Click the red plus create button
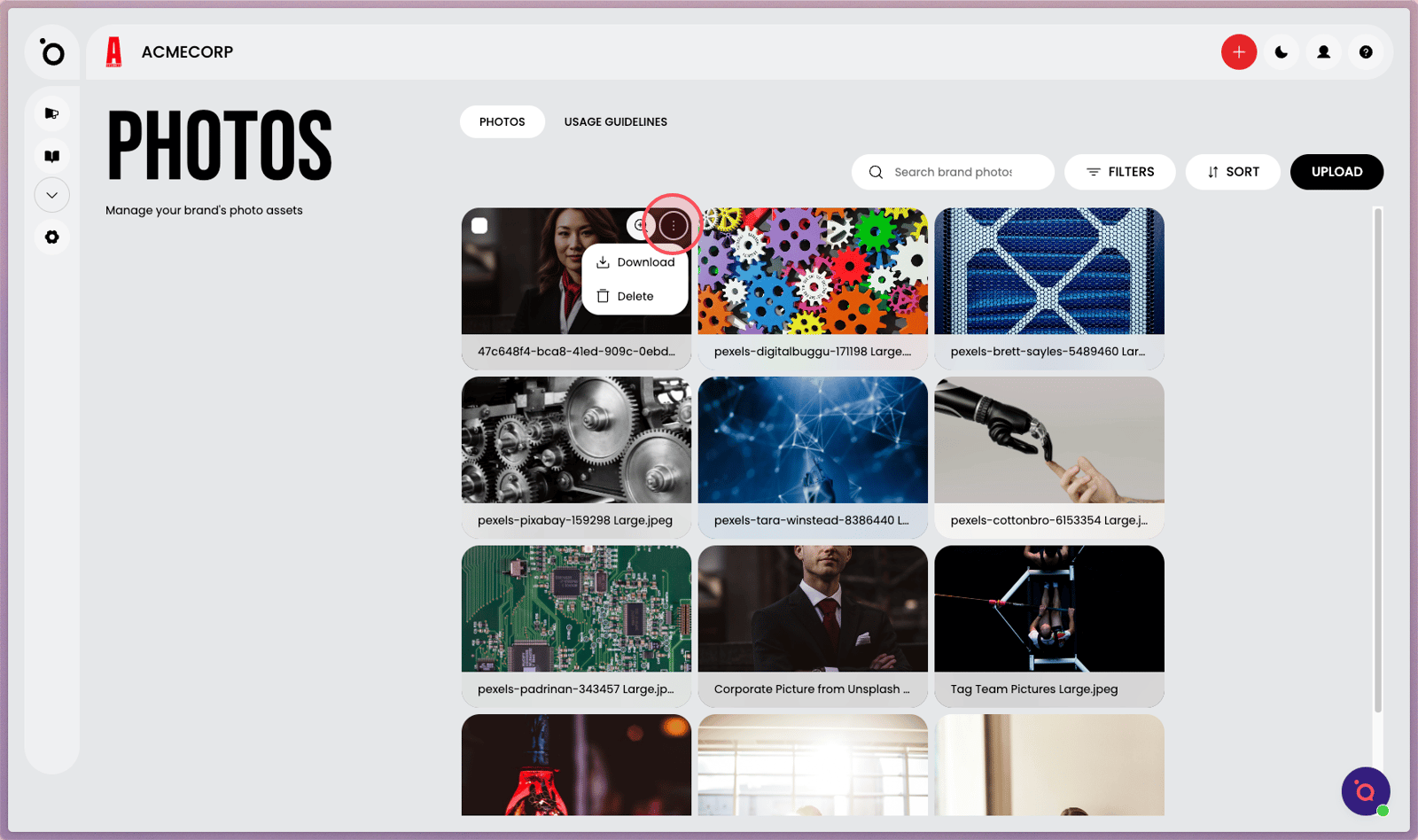 (1238, 52)
